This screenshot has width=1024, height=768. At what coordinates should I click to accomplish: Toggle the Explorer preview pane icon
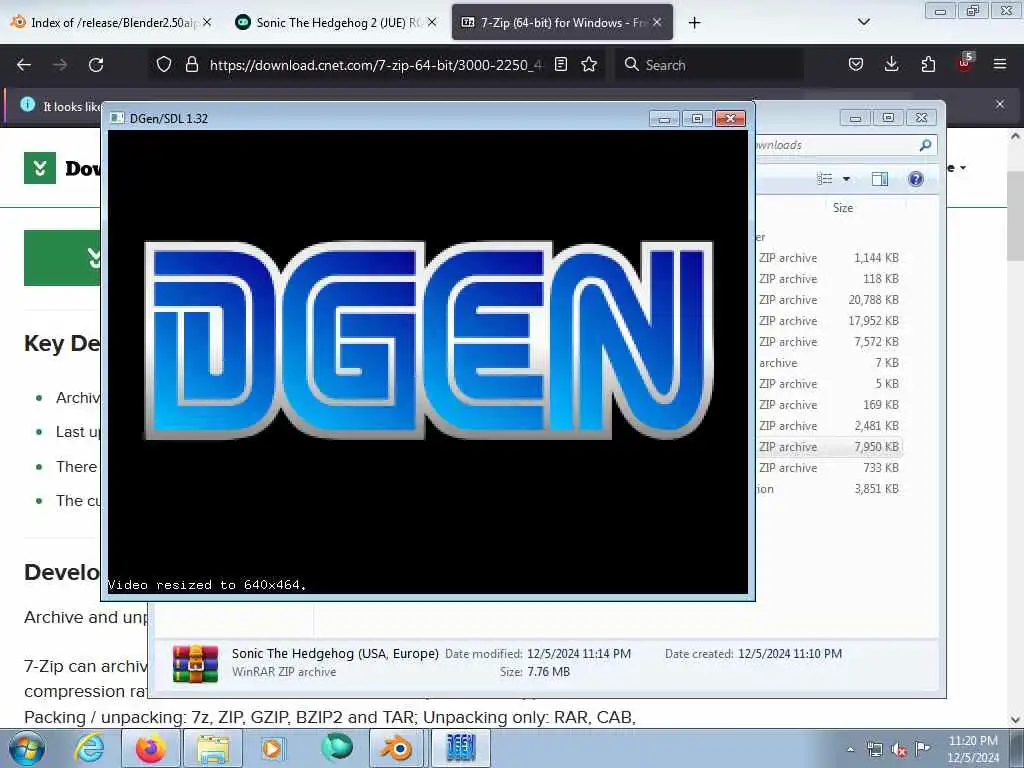[880, 179]
